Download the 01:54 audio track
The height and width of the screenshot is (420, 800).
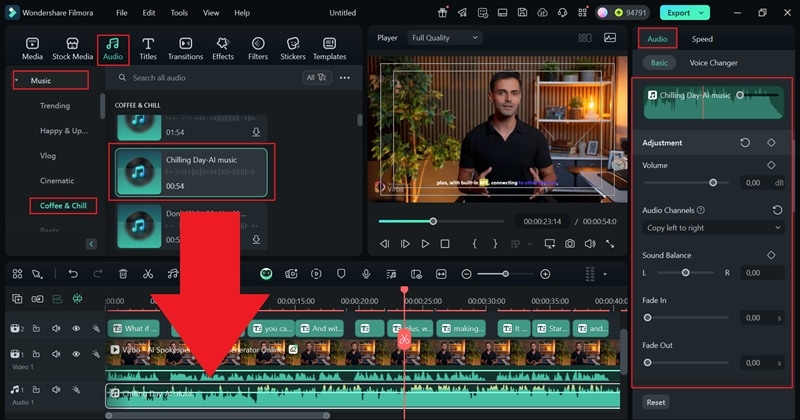pos(256,132)
